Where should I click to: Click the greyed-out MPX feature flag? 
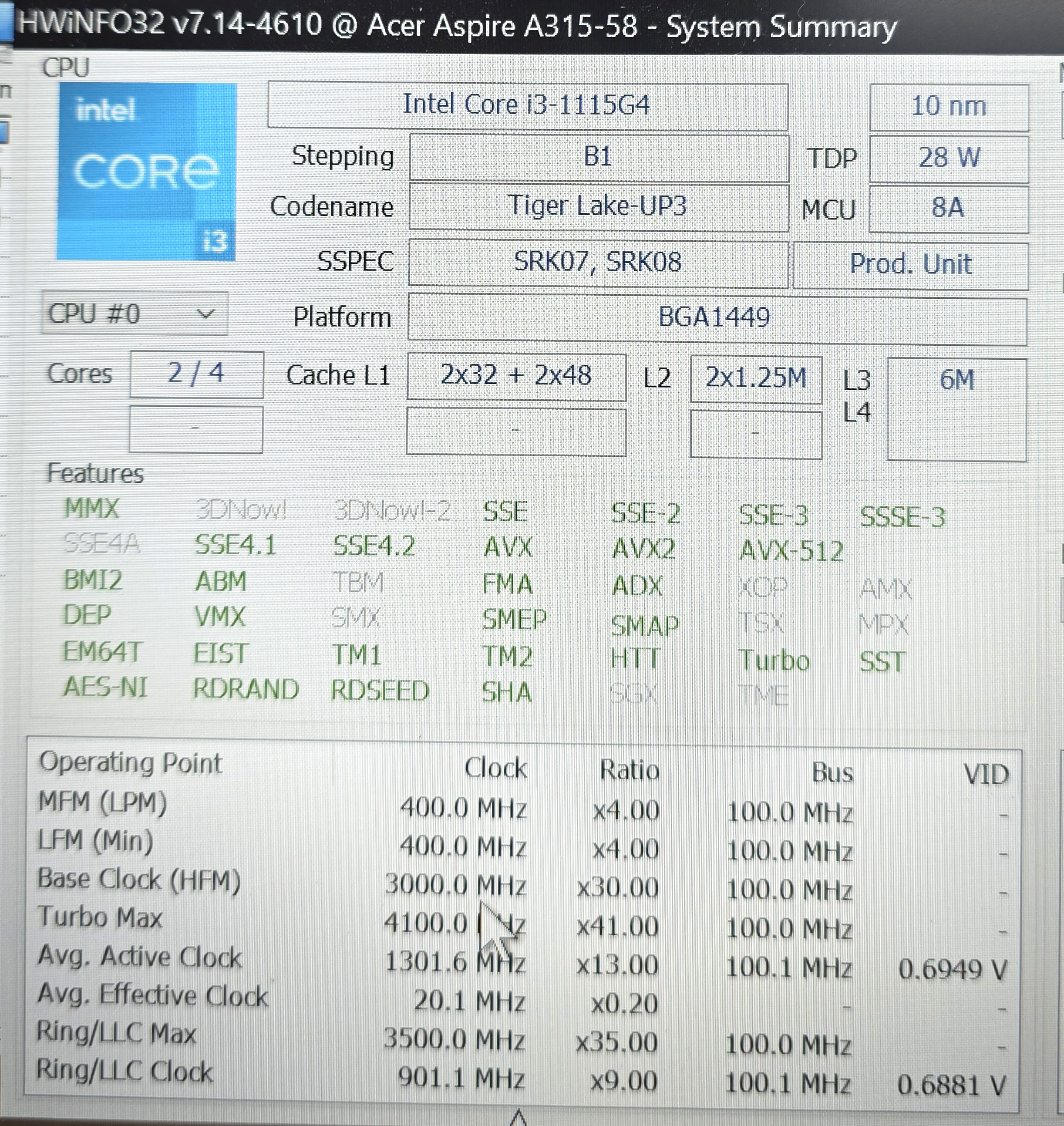point(884,625)
